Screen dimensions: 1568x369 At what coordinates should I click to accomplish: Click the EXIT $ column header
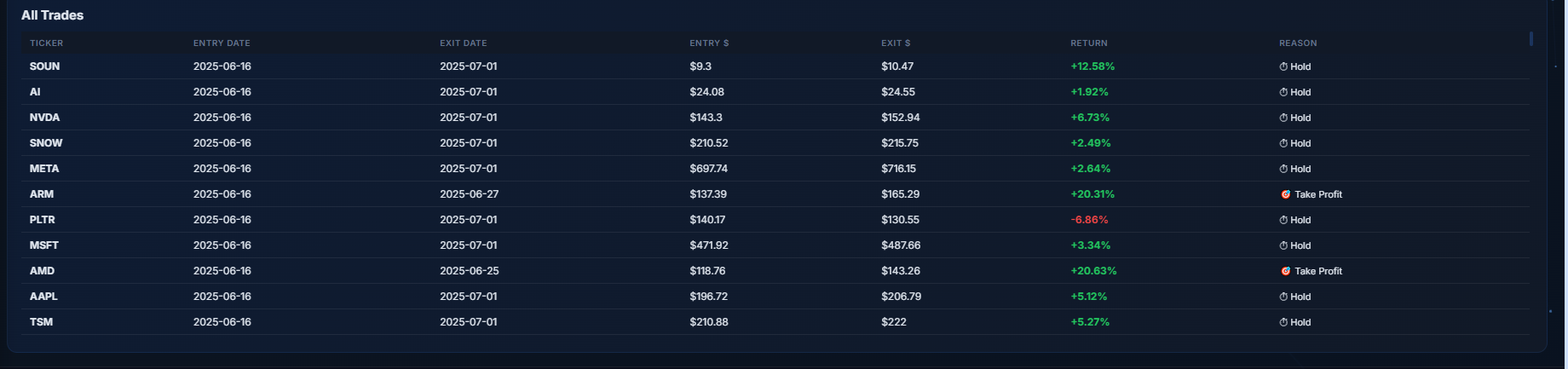pos(896,43)
